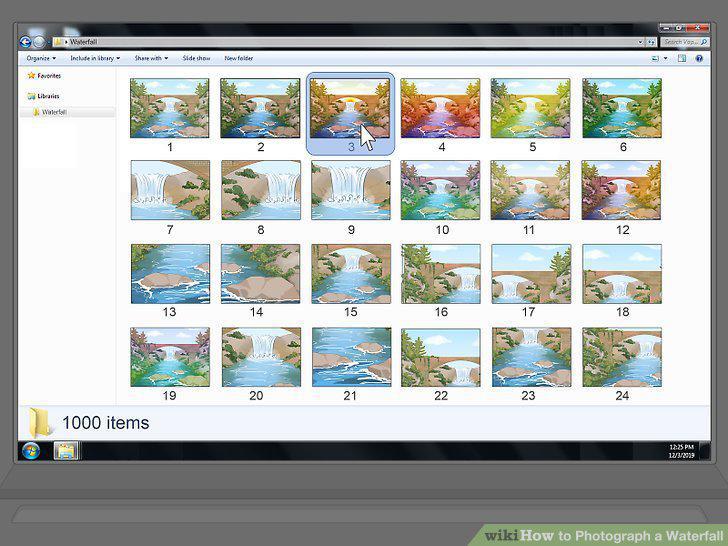
Task: Click the Show desktop strip on taskbar
Action: (x=704, y=451)
